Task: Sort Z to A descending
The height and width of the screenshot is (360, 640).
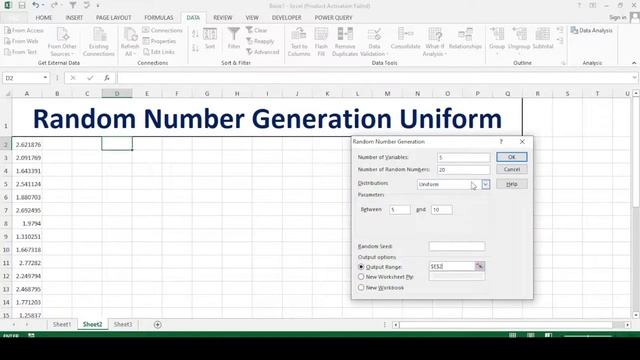Action: pyautogui.click(x=195, y=48)
